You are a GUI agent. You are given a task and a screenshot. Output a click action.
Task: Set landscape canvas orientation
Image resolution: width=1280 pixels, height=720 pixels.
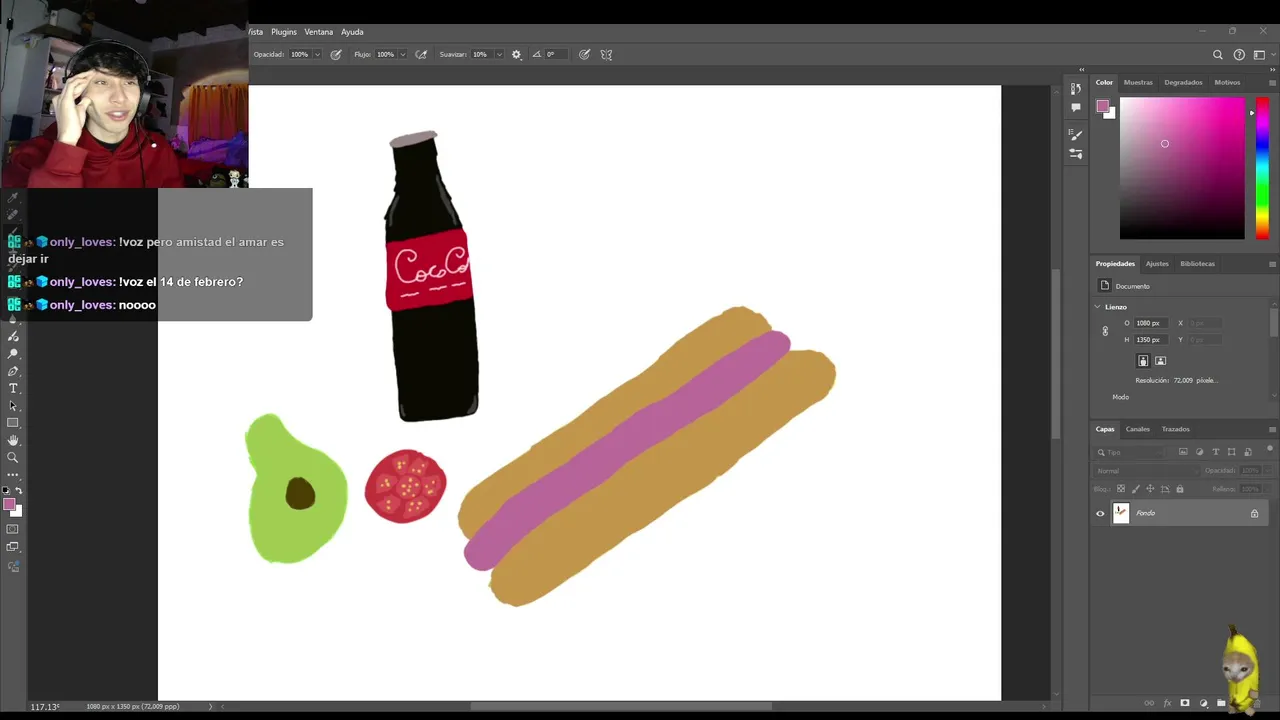coord(1160,361)
